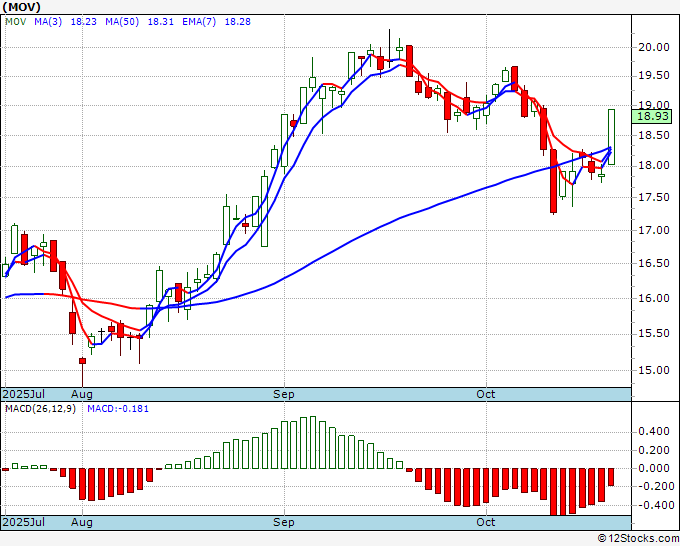
Task: Click the 16.00 price axis label
Action: tap(654, 298)
